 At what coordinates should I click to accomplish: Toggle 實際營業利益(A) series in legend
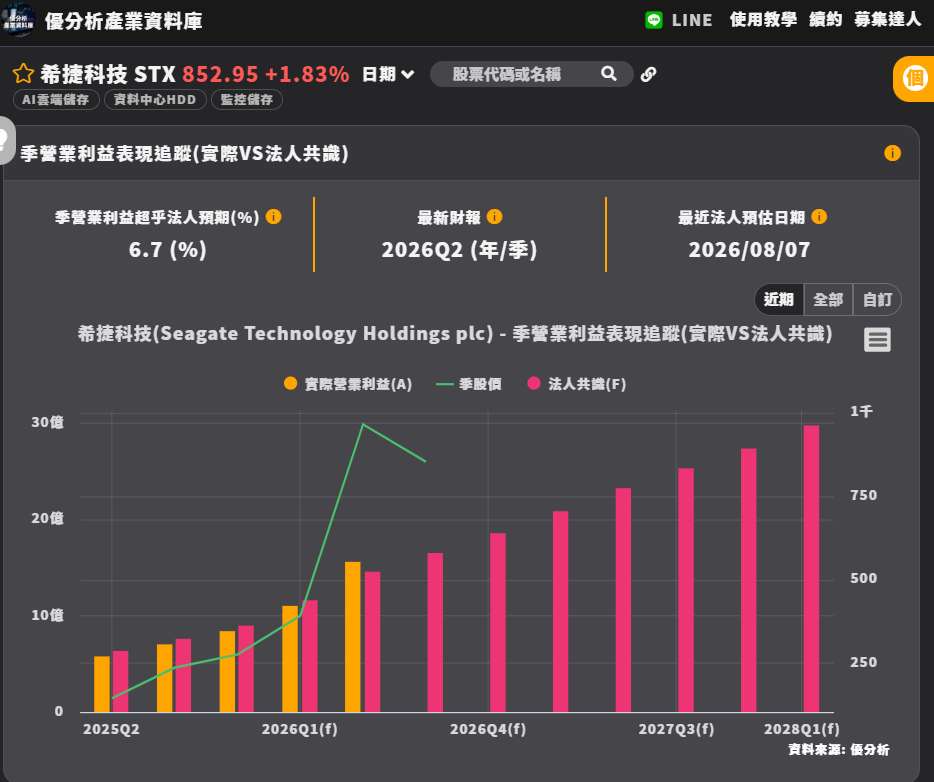point(348,384)
